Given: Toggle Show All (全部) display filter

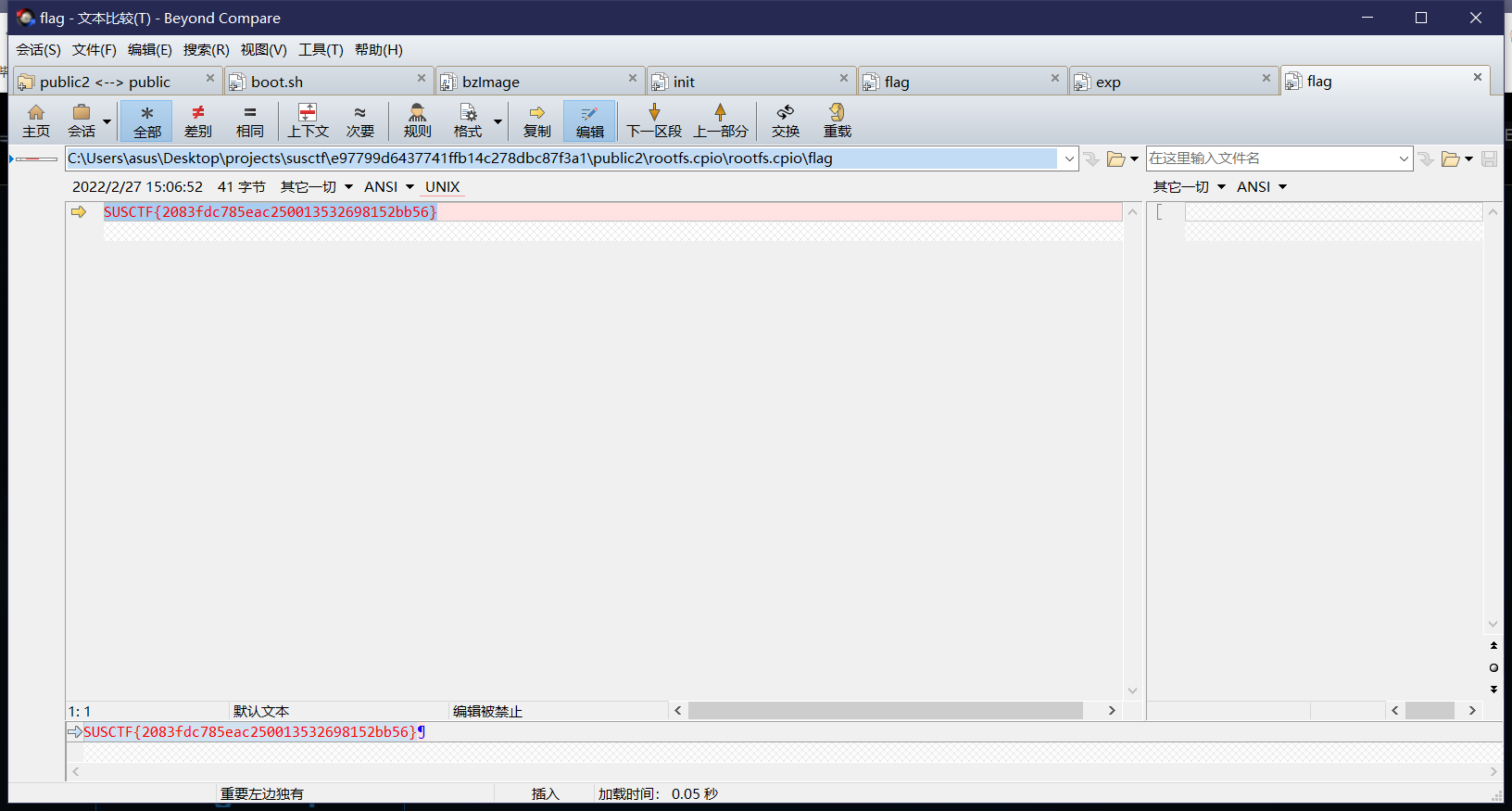Looking at the screenshot, I should coord(146,120).
